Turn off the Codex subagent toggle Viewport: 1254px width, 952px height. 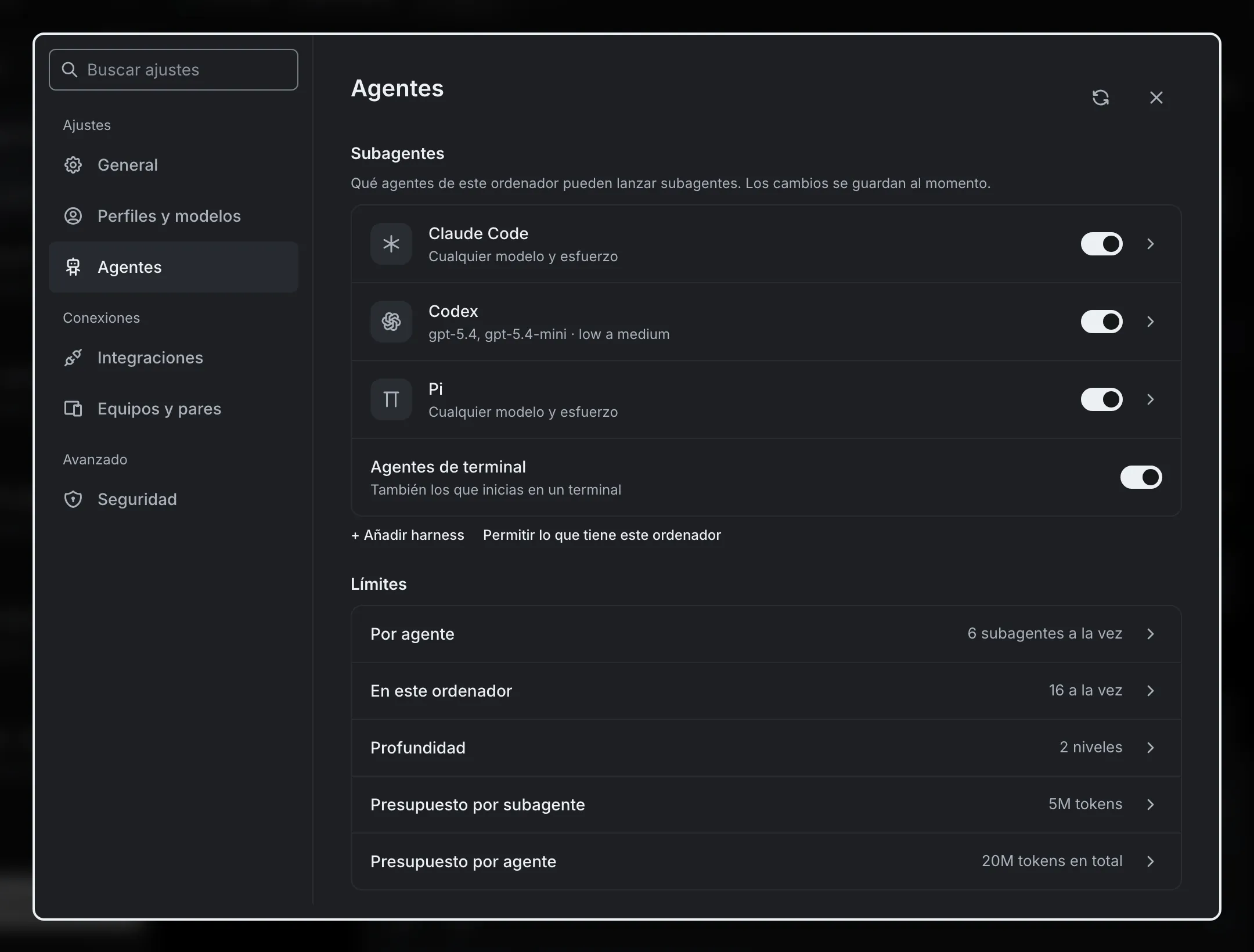(1101, 322)
